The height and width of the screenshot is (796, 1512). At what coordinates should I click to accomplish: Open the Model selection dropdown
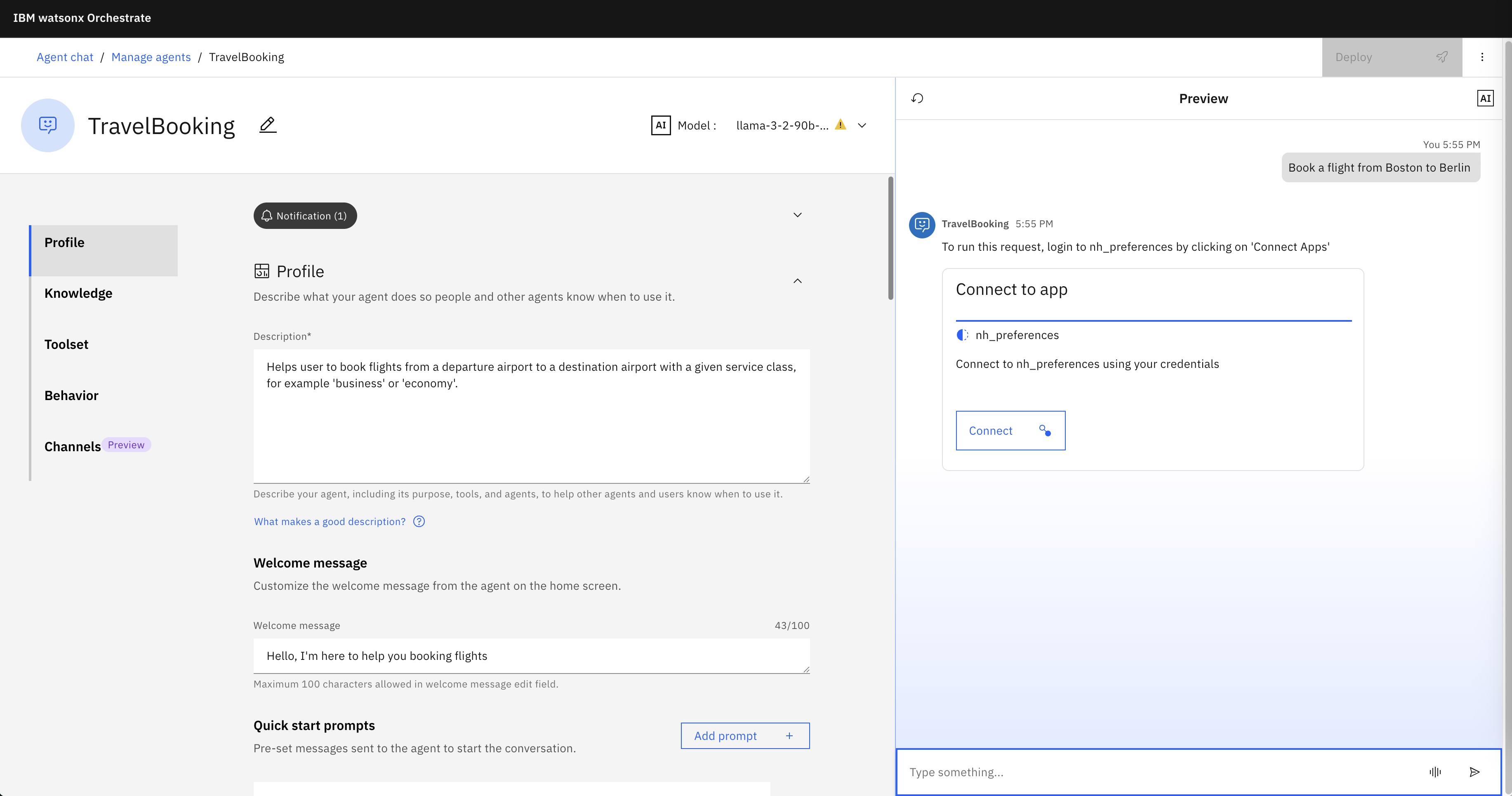click(862, 125)
